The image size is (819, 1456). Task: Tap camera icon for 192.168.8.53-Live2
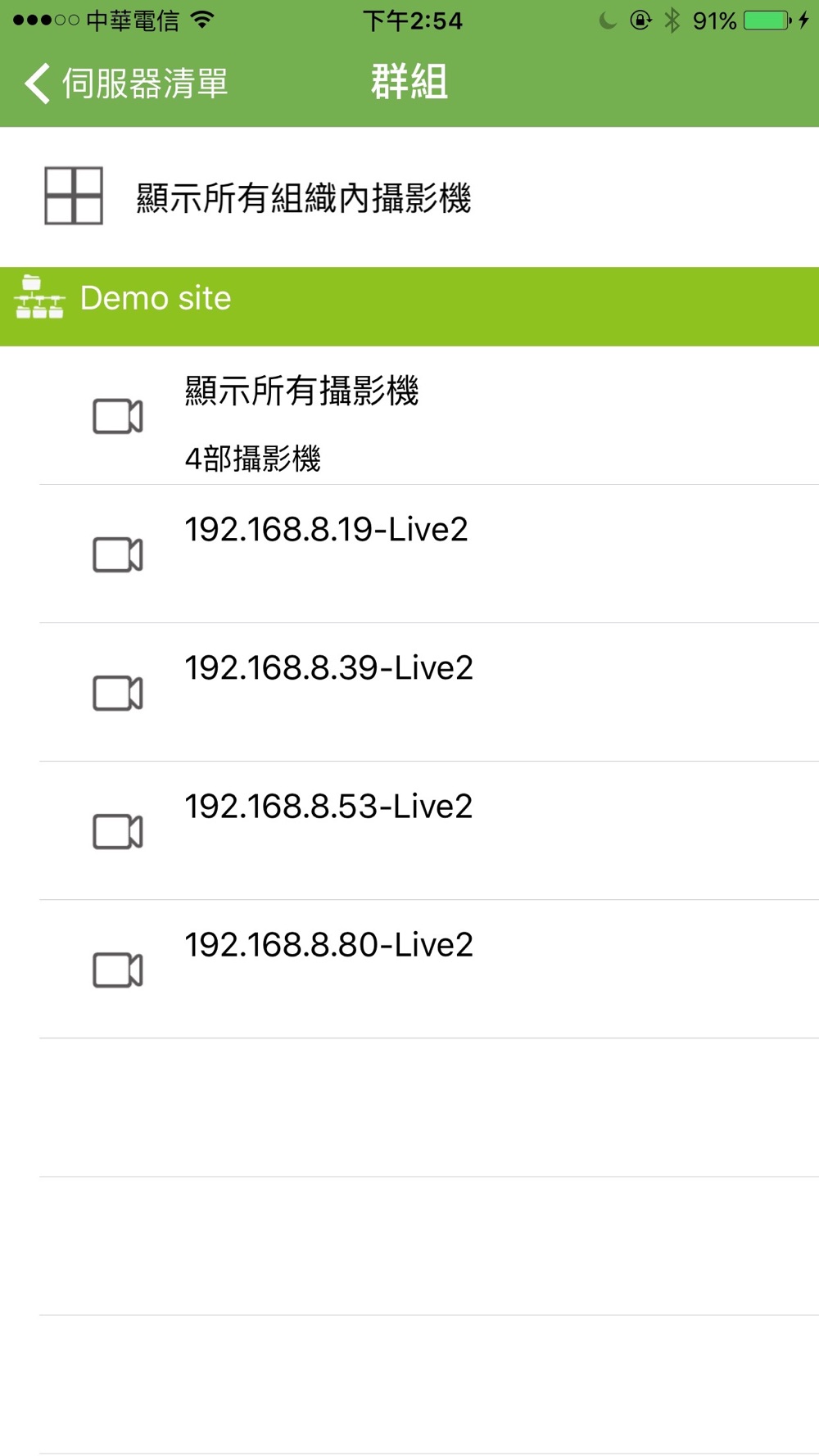[x=118, y=832]
